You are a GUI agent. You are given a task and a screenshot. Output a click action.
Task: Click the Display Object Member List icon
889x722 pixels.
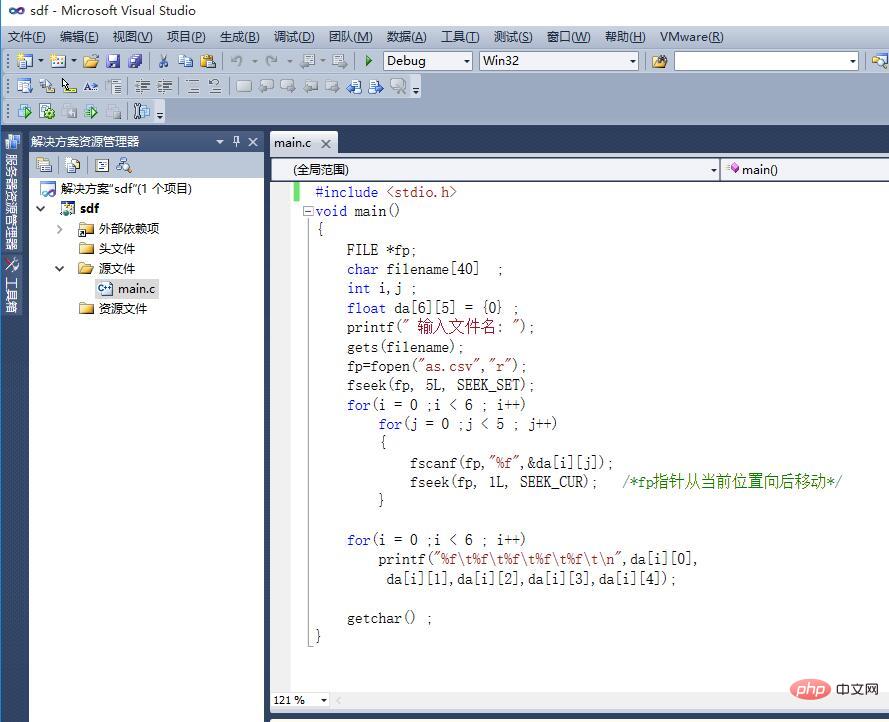(24, 86)
